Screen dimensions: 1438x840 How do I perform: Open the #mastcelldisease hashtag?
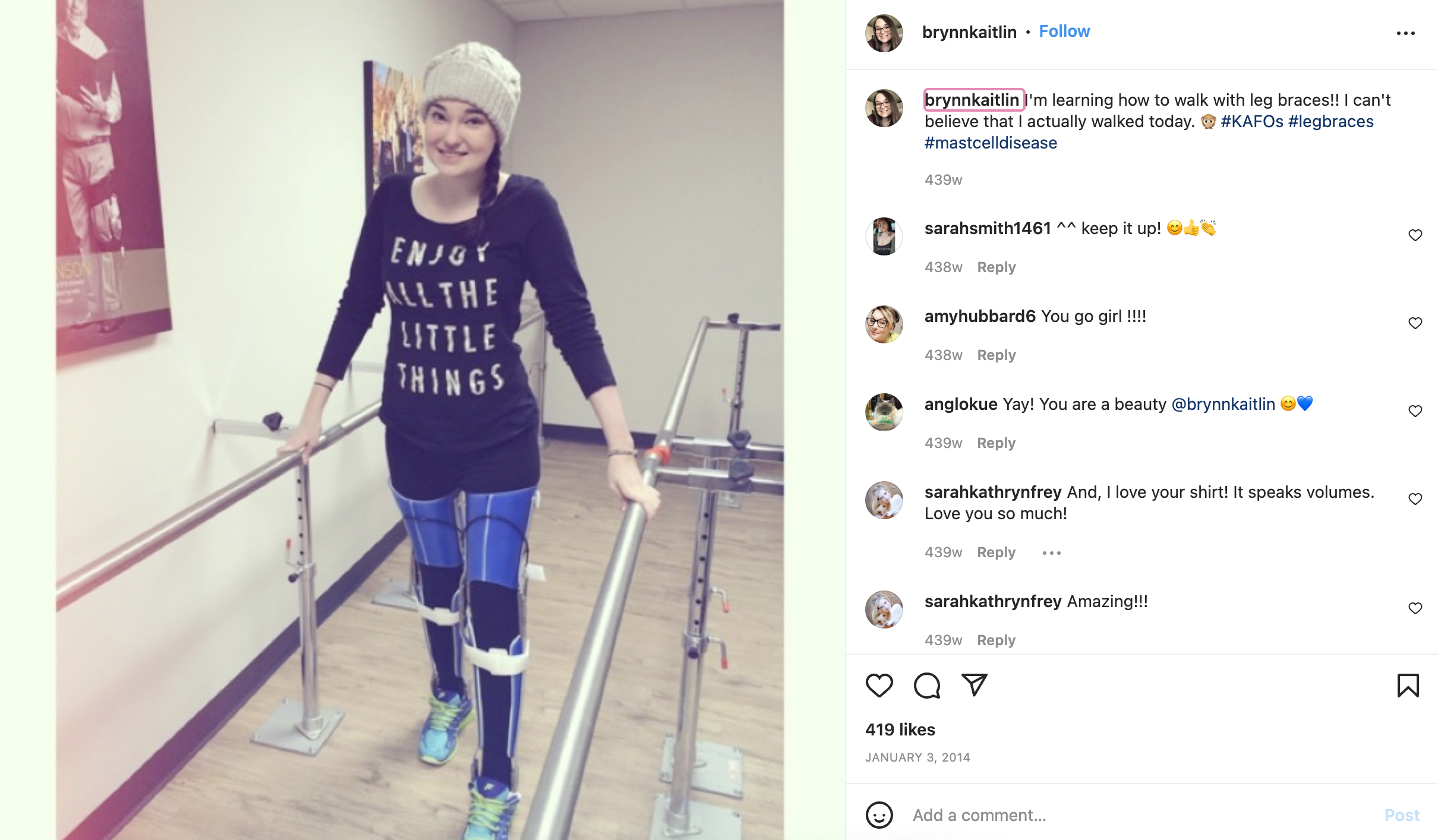(991, 143)
